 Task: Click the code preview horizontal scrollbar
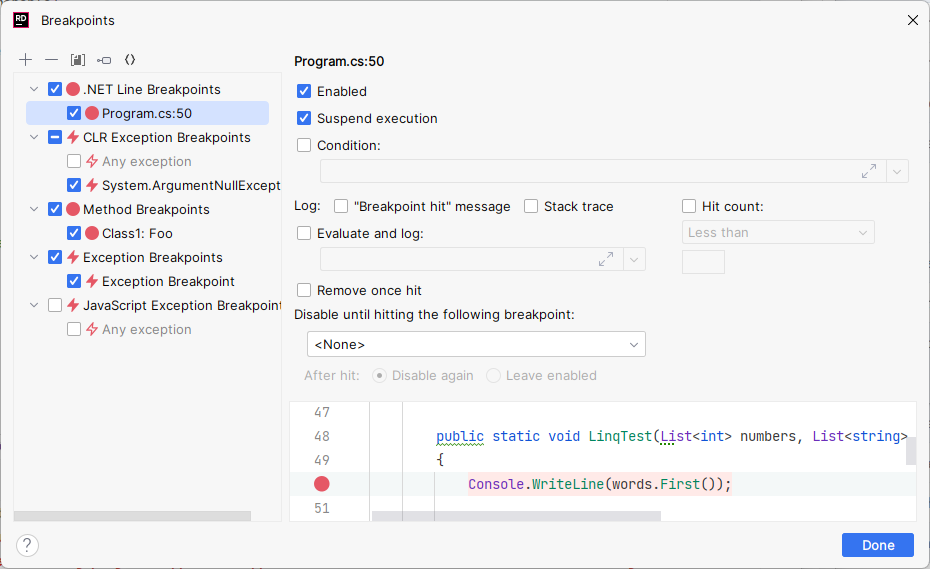516,516
